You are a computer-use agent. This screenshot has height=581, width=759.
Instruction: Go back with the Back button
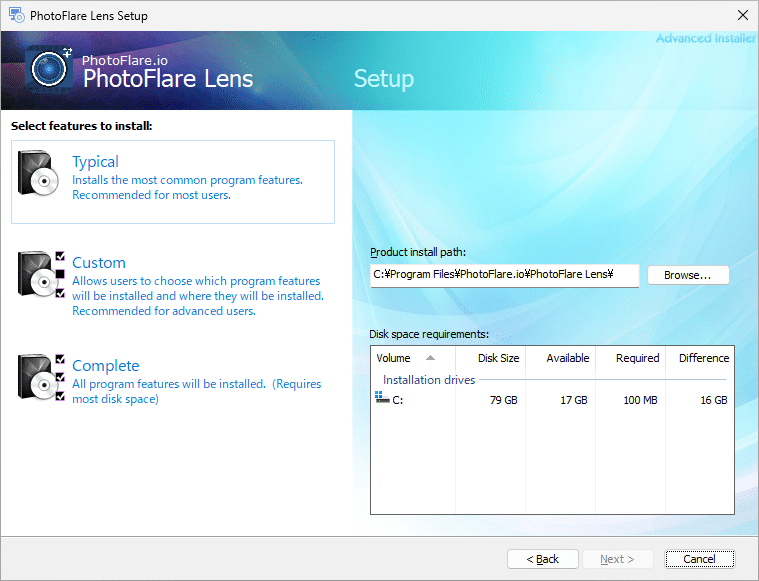tap(543, 559)
